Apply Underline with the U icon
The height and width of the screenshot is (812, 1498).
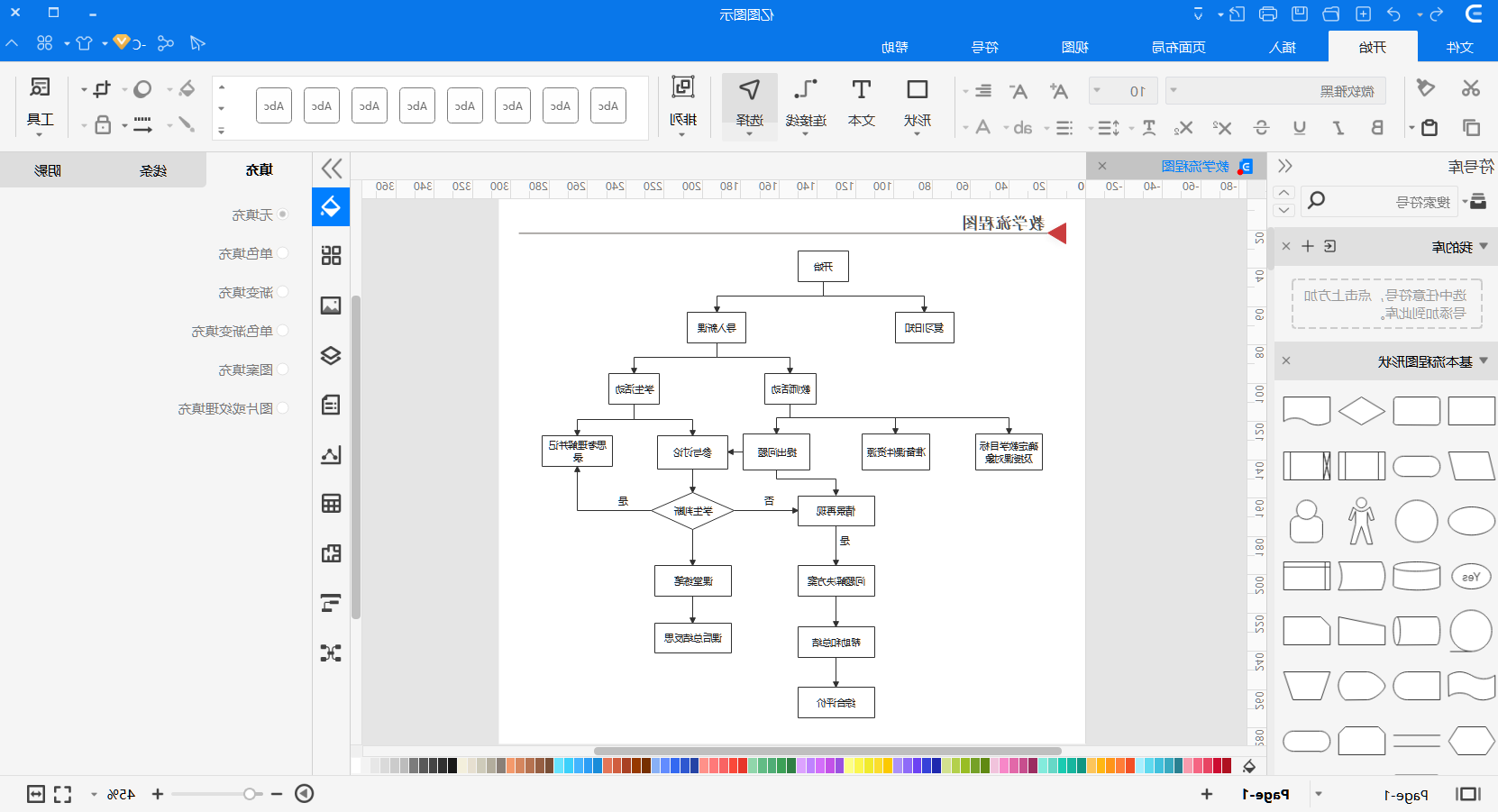tap(1300, 128)
